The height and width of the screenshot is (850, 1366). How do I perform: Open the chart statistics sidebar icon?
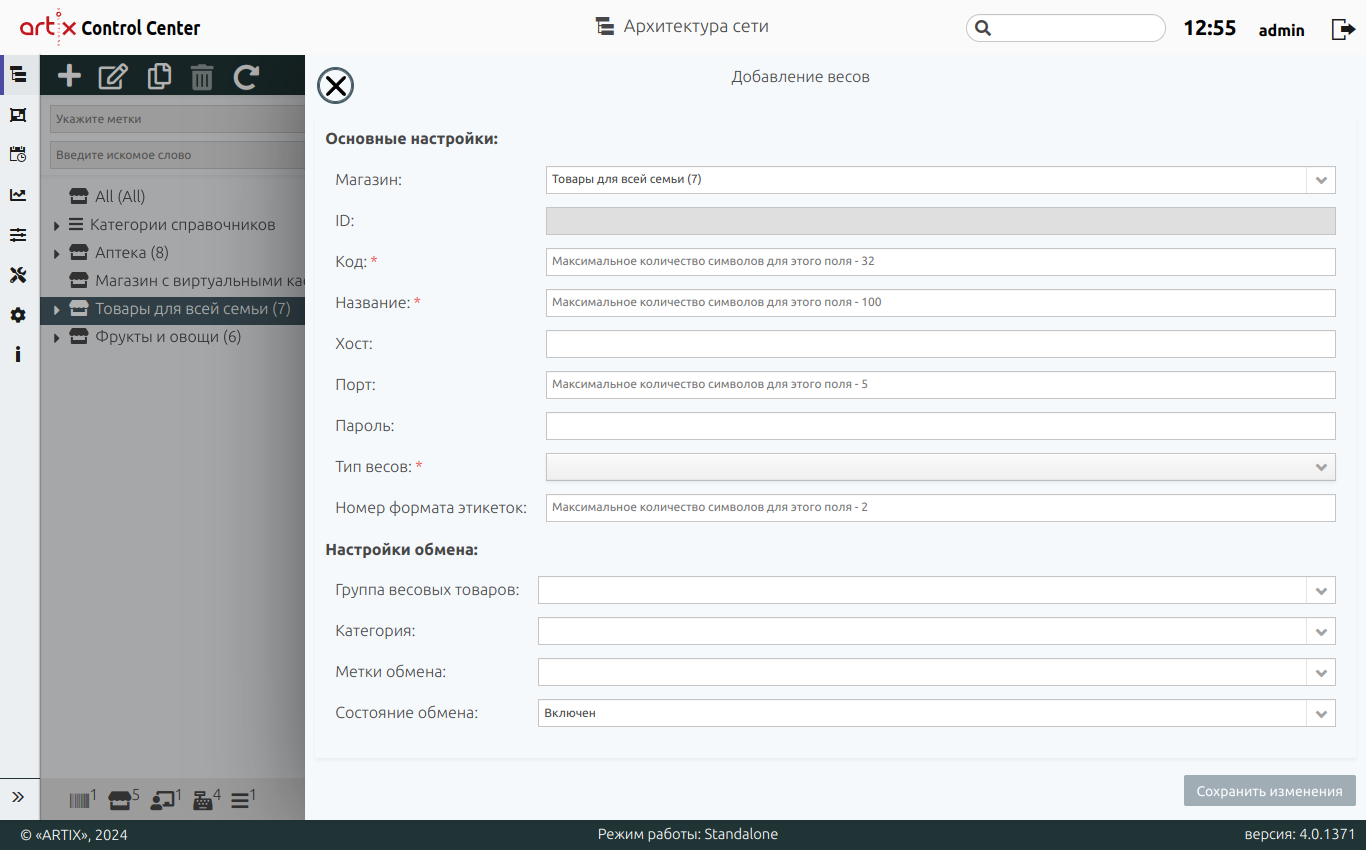[18, 195]
